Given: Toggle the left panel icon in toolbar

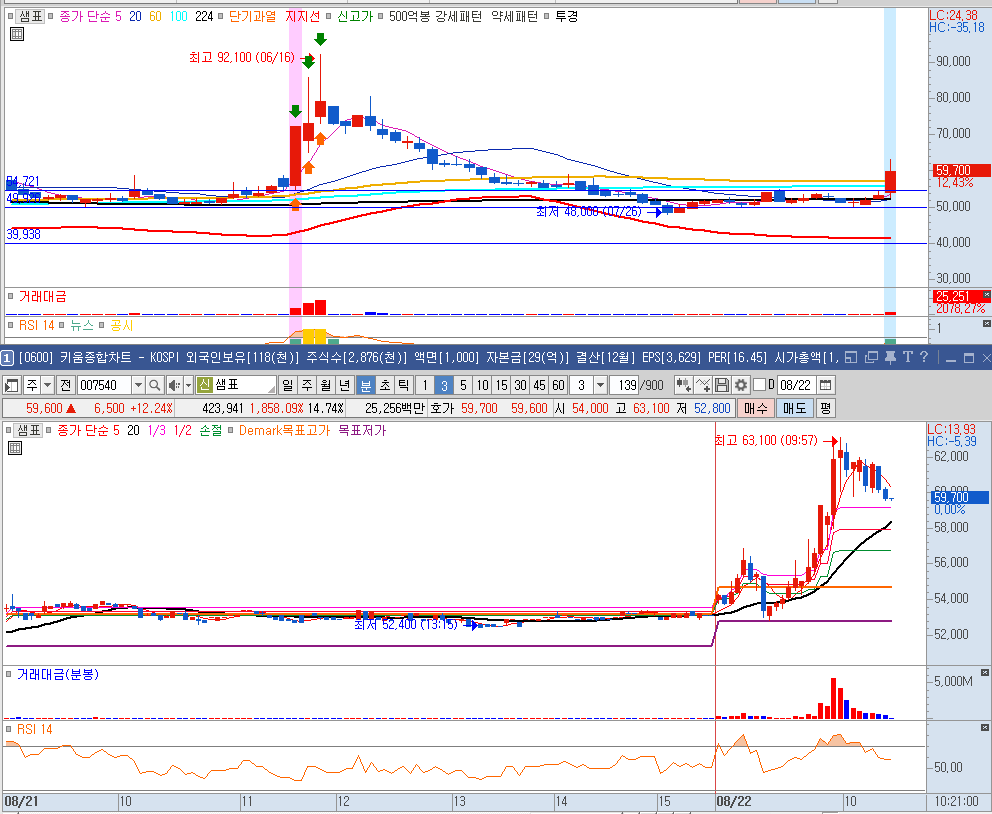Looking at the screenshot, I should tap(11, 385).
